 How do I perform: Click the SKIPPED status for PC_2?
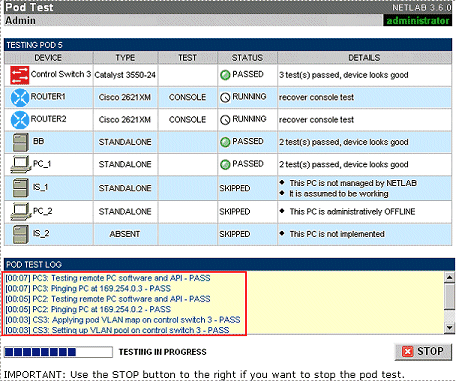235,212
